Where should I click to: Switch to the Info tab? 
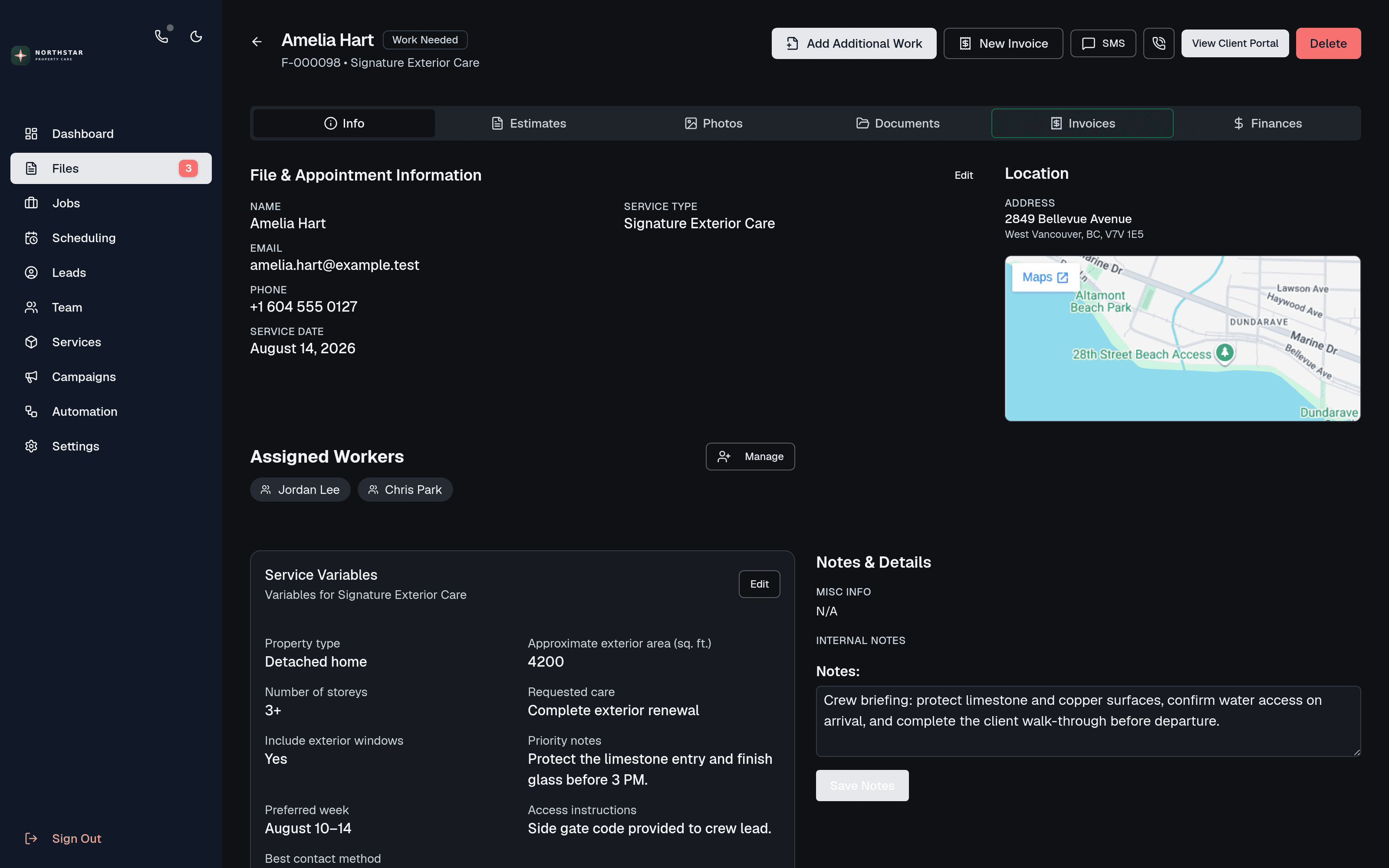[344, 123]
